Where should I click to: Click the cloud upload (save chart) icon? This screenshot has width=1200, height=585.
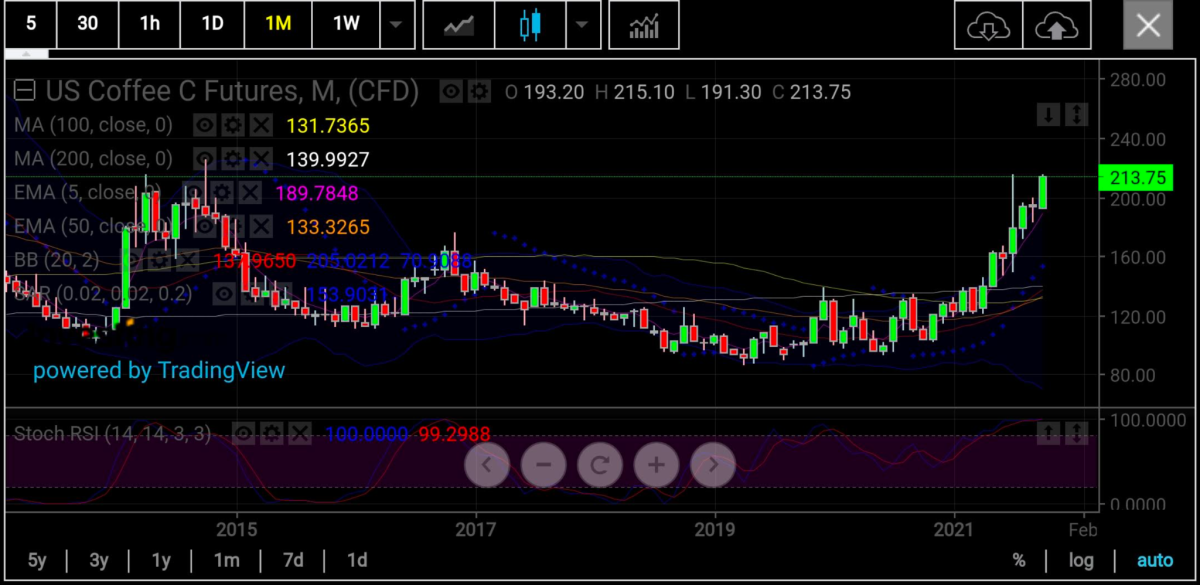tap(1055, 25)
